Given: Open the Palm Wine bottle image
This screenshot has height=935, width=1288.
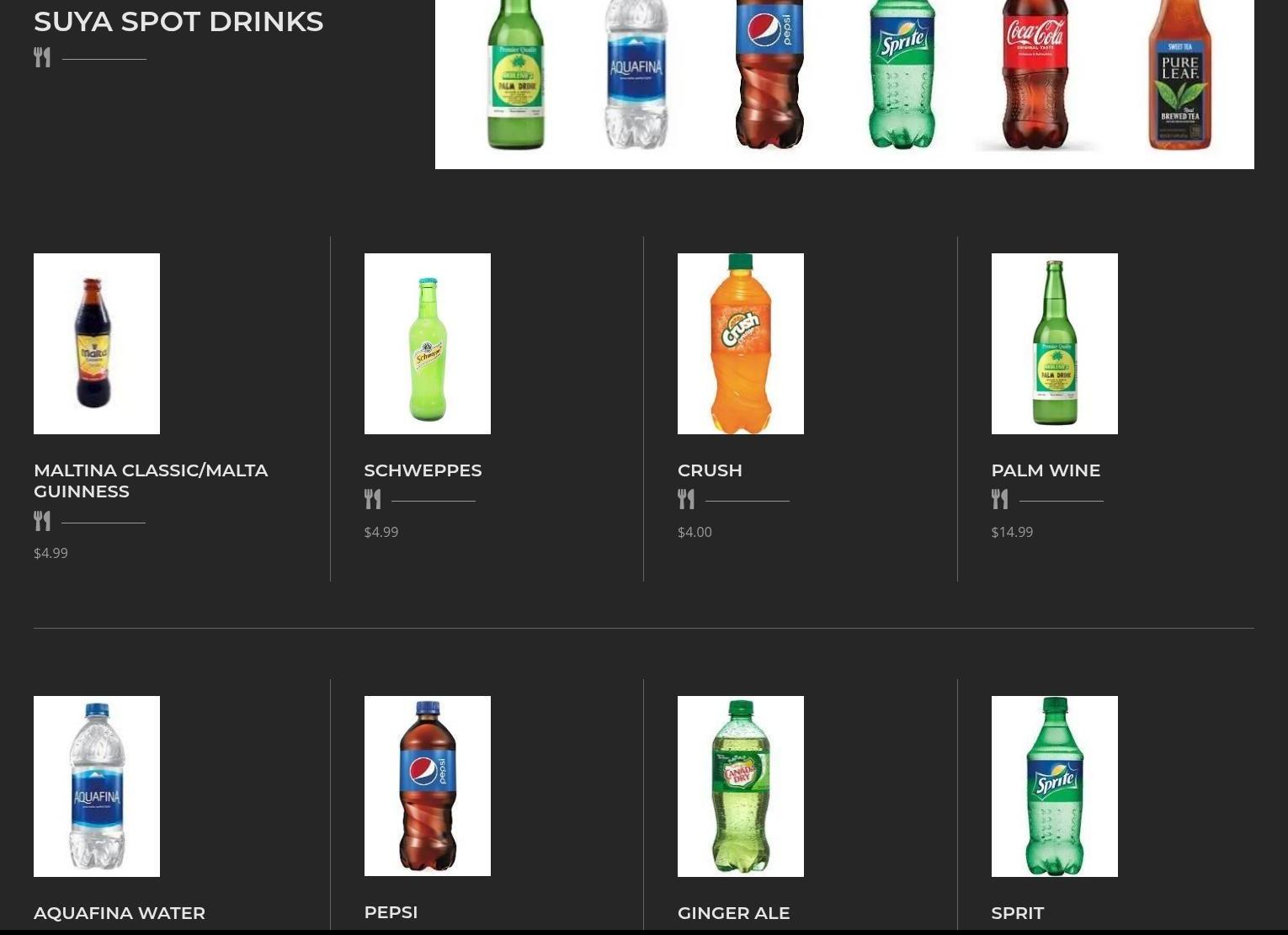Looking at the screenshot, I should pos(1055,343).
